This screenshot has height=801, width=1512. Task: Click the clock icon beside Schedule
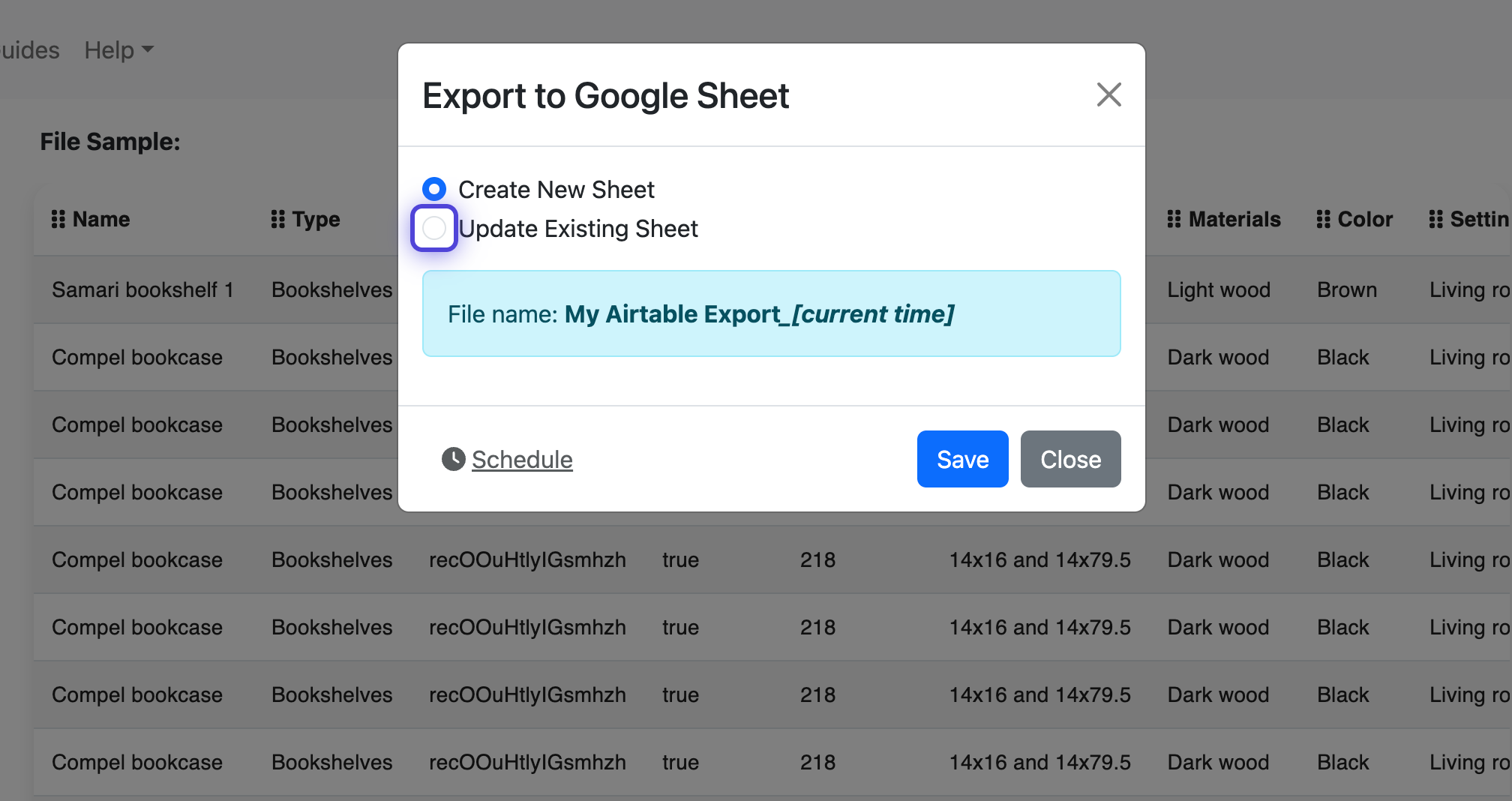pyautogui.click(x=453, y=459)
